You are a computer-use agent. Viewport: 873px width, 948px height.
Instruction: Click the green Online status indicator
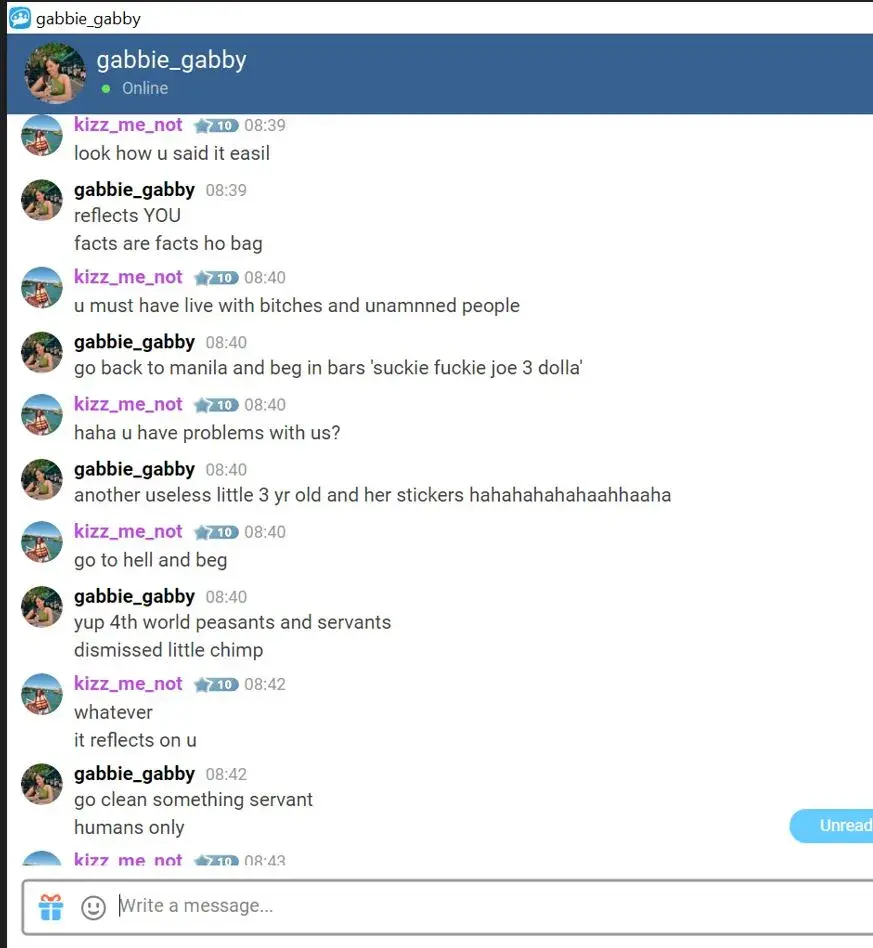(x=106, y=88)
